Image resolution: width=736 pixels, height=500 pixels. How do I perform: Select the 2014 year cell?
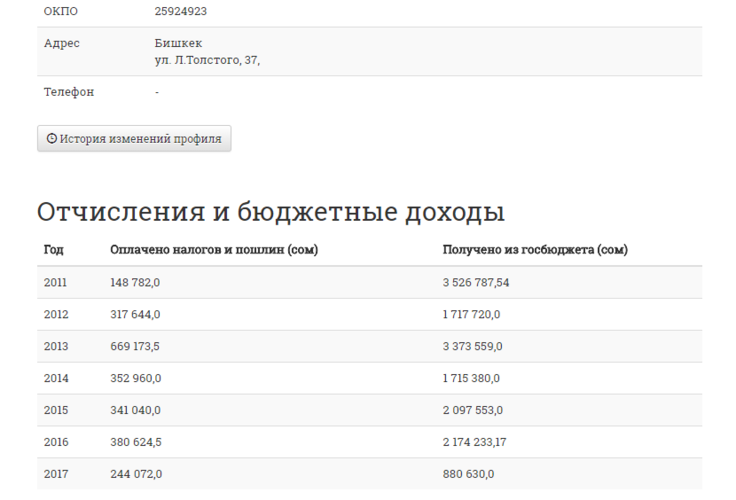tap(55, 379)
